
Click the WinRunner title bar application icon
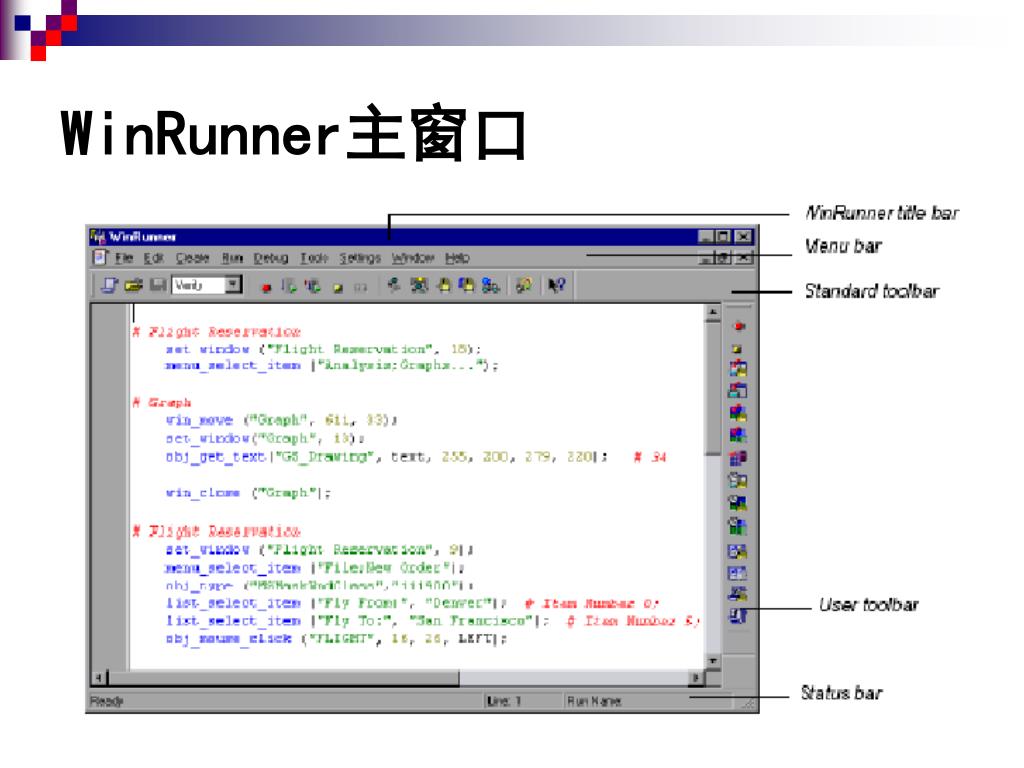point(98,236)
